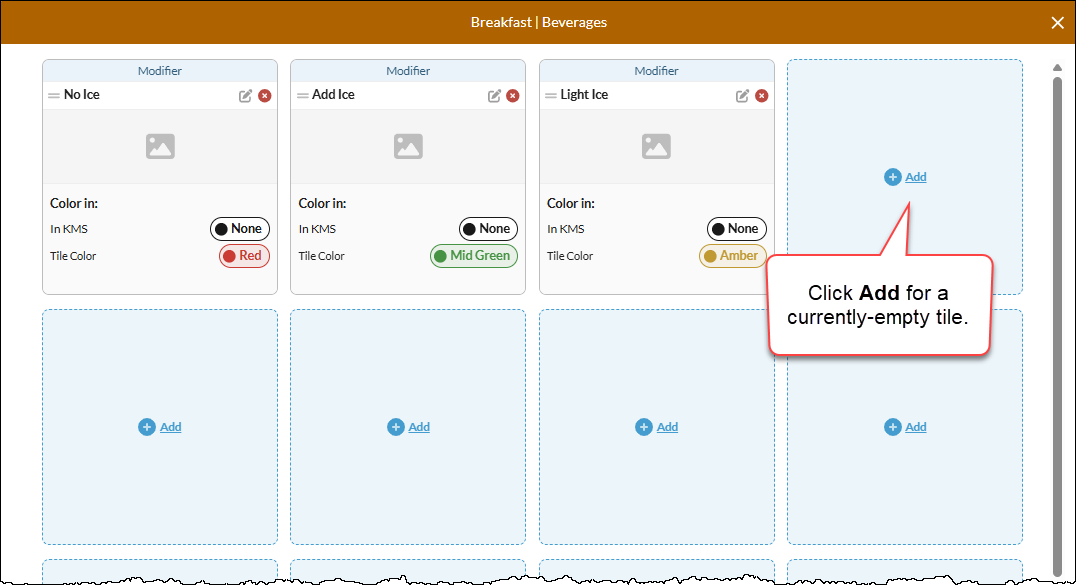Click the scrollbar up arrow

[x=1057, y=67]
